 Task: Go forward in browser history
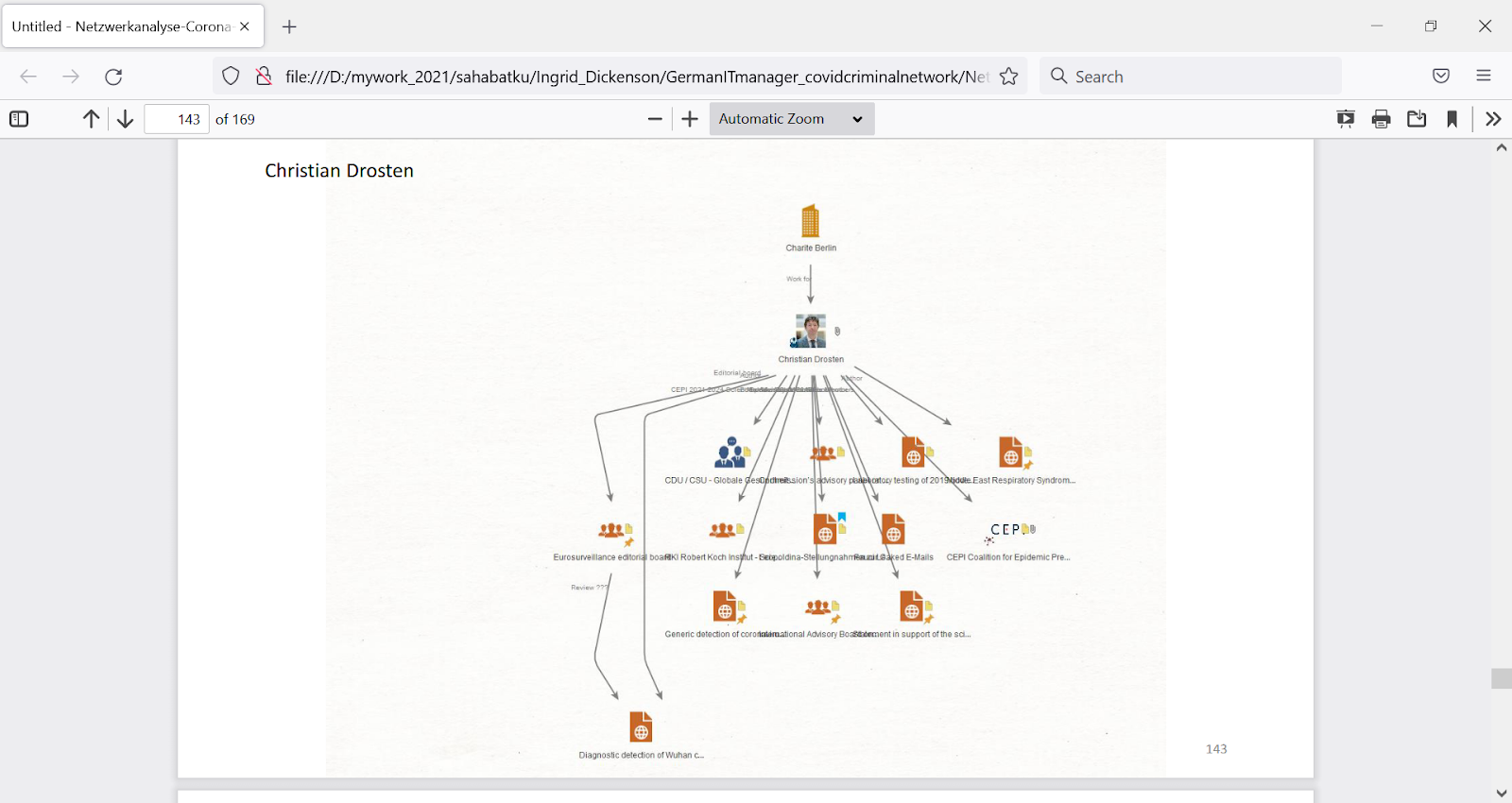[71, 77]
